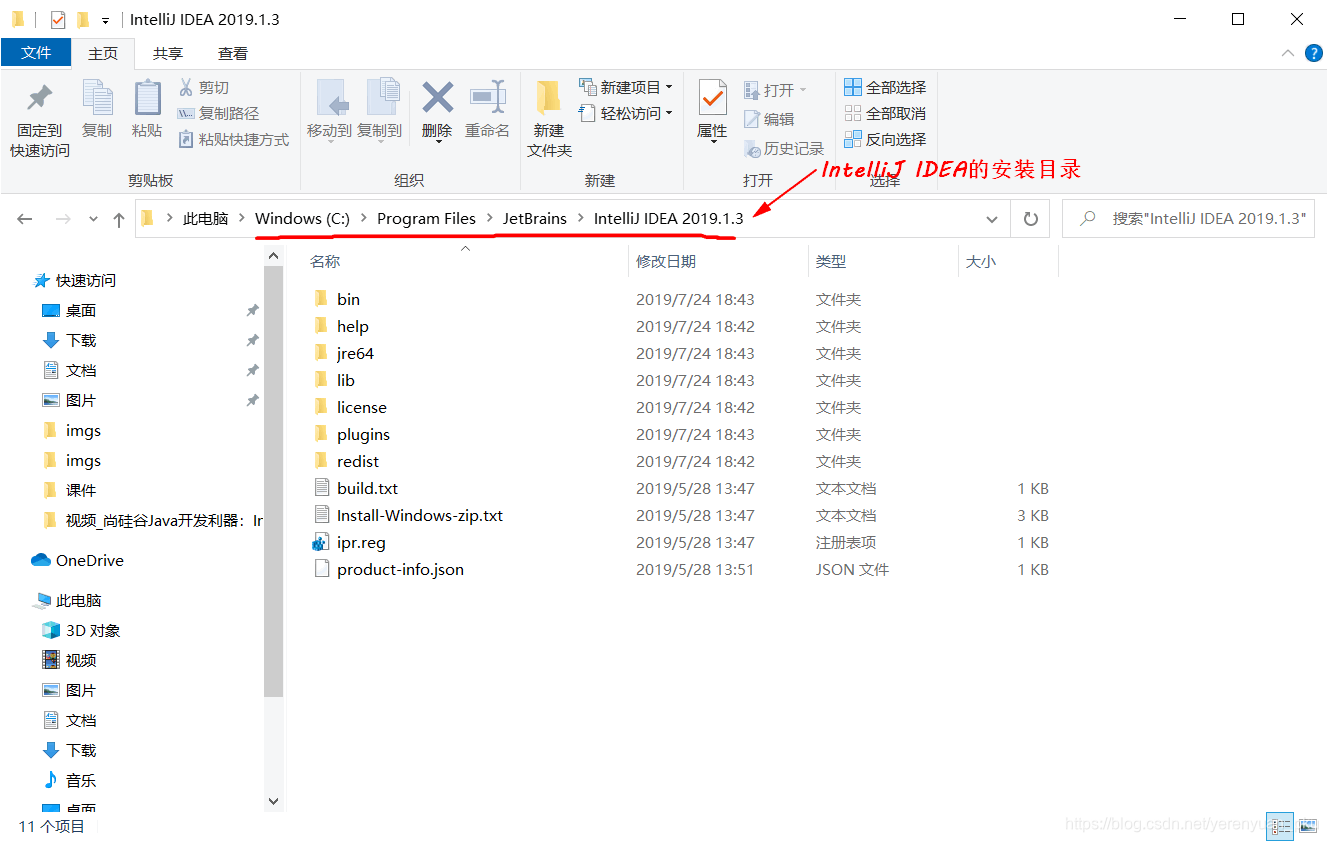Image resolution: width=1328 pixels, height=842 pixels.
Task: Click Select none (全部取消)
Action: point(885,113)
